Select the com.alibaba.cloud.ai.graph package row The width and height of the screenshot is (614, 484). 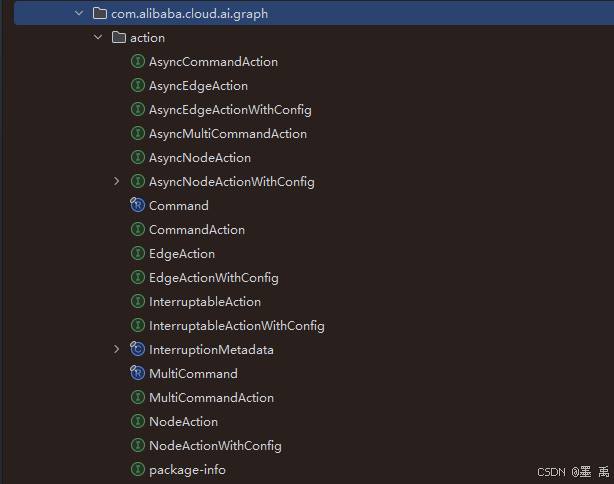[314, 13]
